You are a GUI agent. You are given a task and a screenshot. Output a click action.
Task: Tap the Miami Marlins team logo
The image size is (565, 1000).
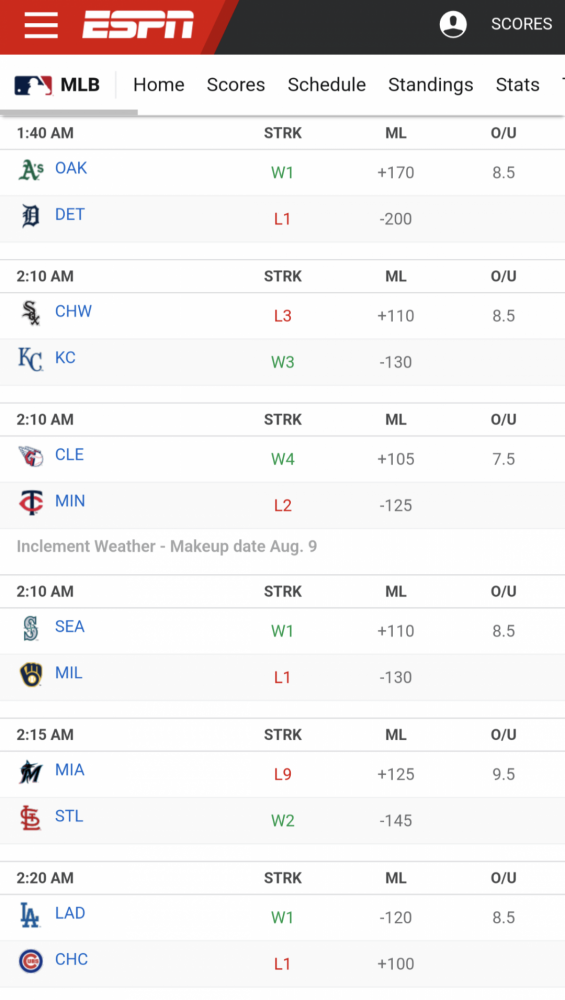coord(31,772)
